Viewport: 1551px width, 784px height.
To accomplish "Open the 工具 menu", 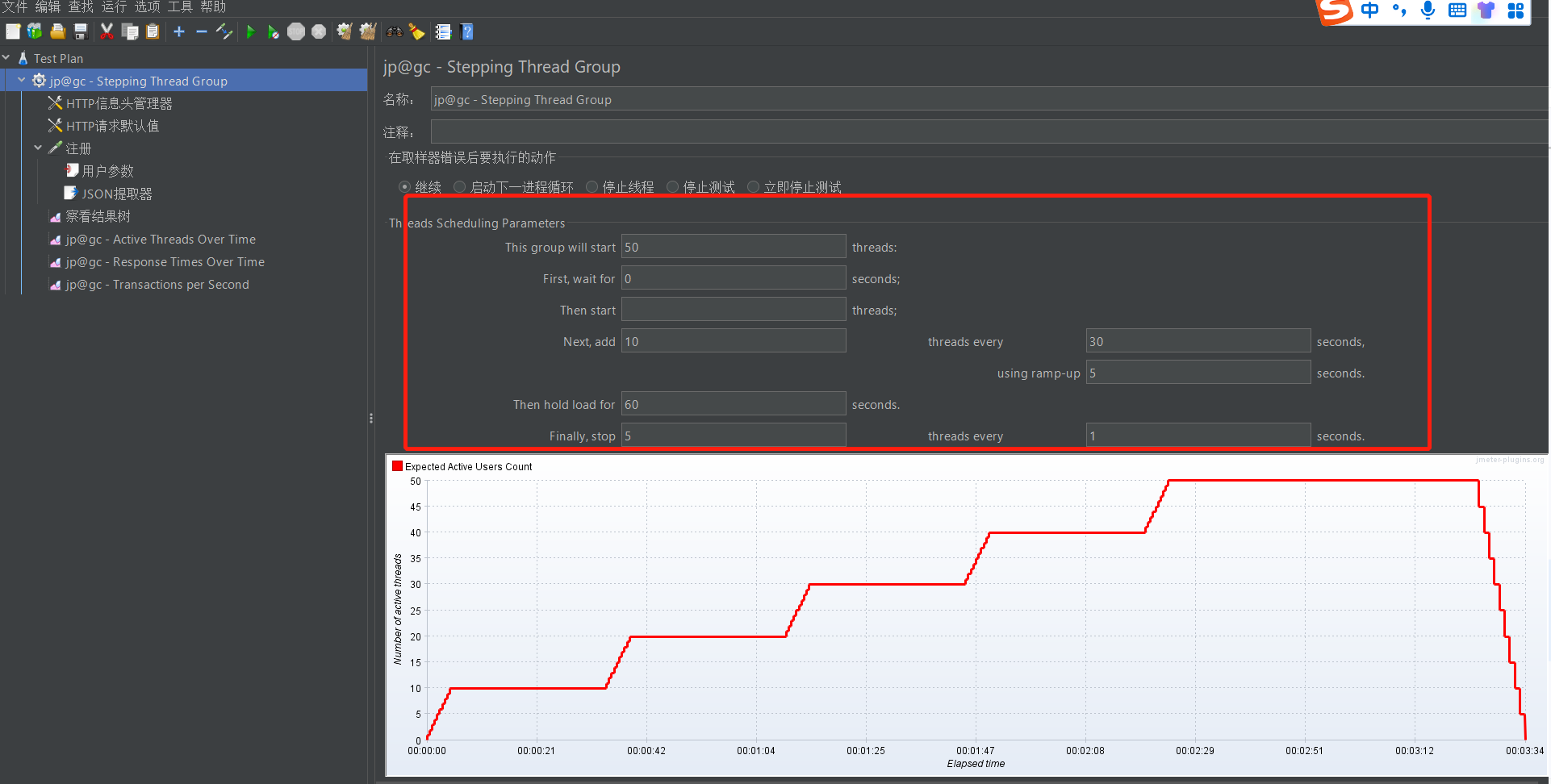I will pyautogui.click(x=180, y=7).
